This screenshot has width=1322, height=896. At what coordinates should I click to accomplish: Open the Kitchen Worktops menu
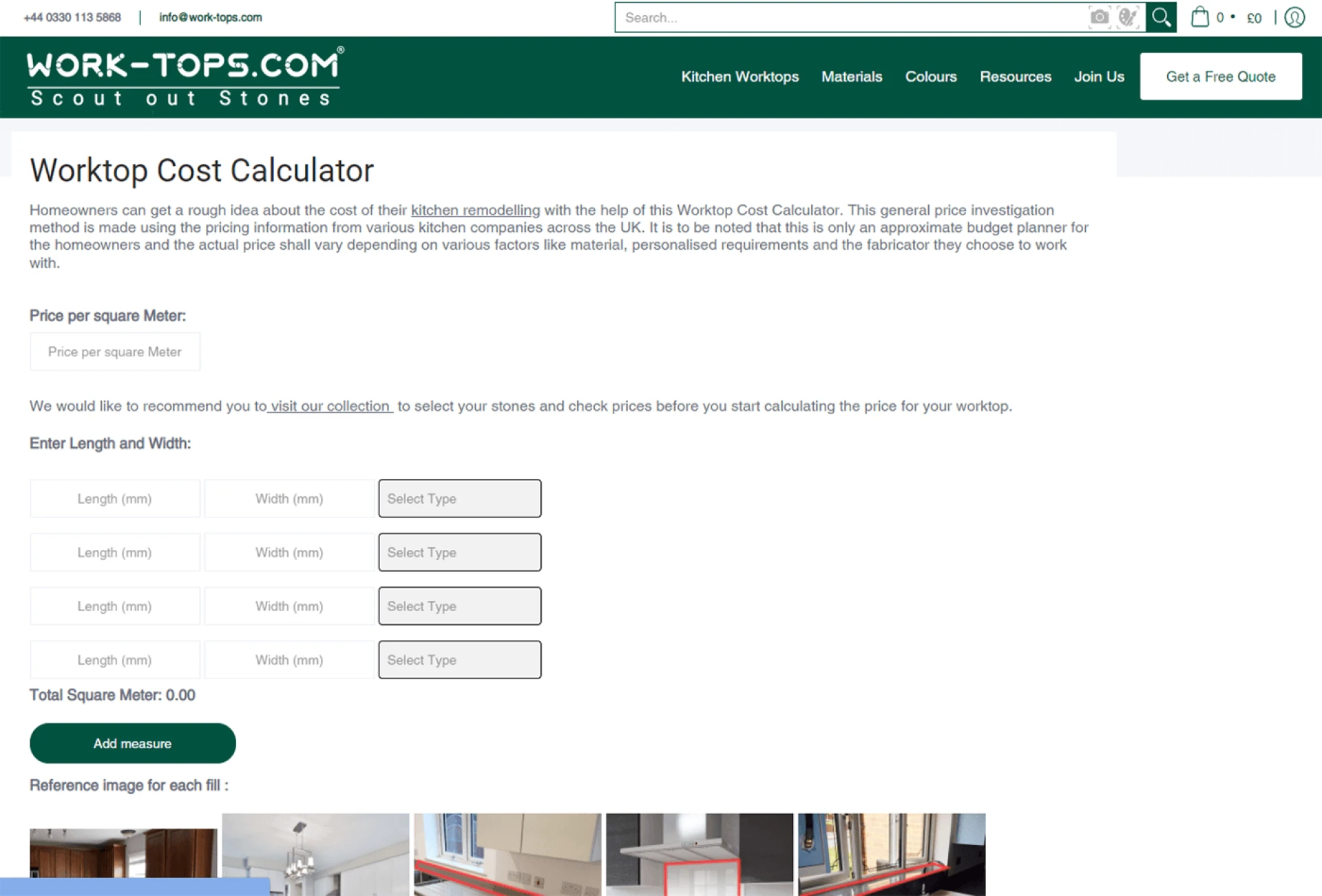point(739,76)
